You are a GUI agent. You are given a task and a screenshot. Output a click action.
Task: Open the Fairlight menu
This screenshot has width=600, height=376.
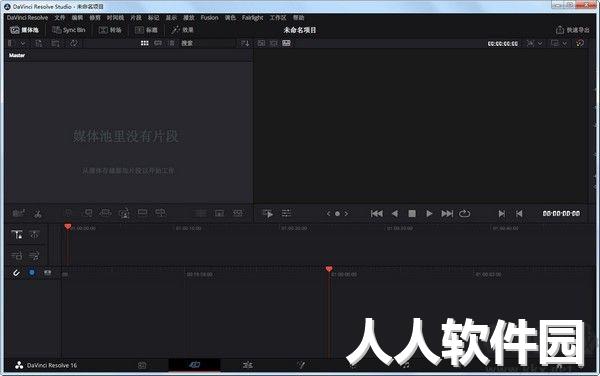coord(252,18)
